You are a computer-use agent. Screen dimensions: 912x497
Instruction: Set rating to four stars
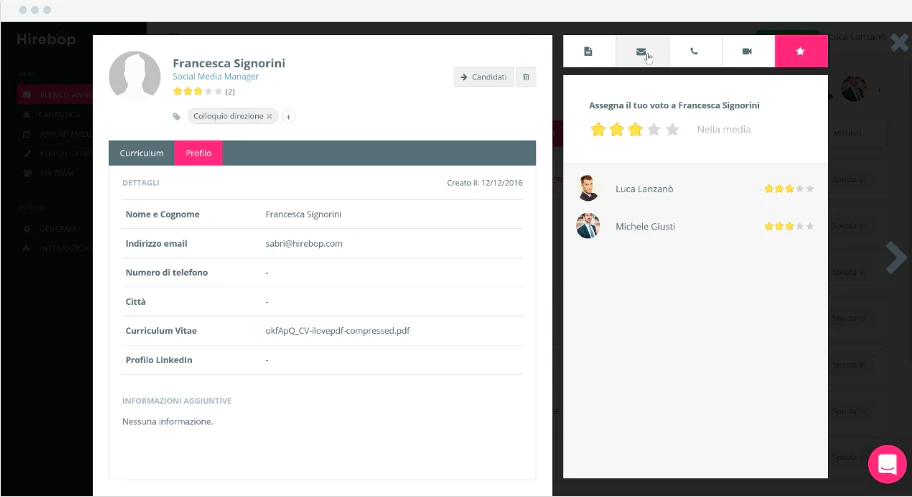pyautogui.click(x=654, y=129)
